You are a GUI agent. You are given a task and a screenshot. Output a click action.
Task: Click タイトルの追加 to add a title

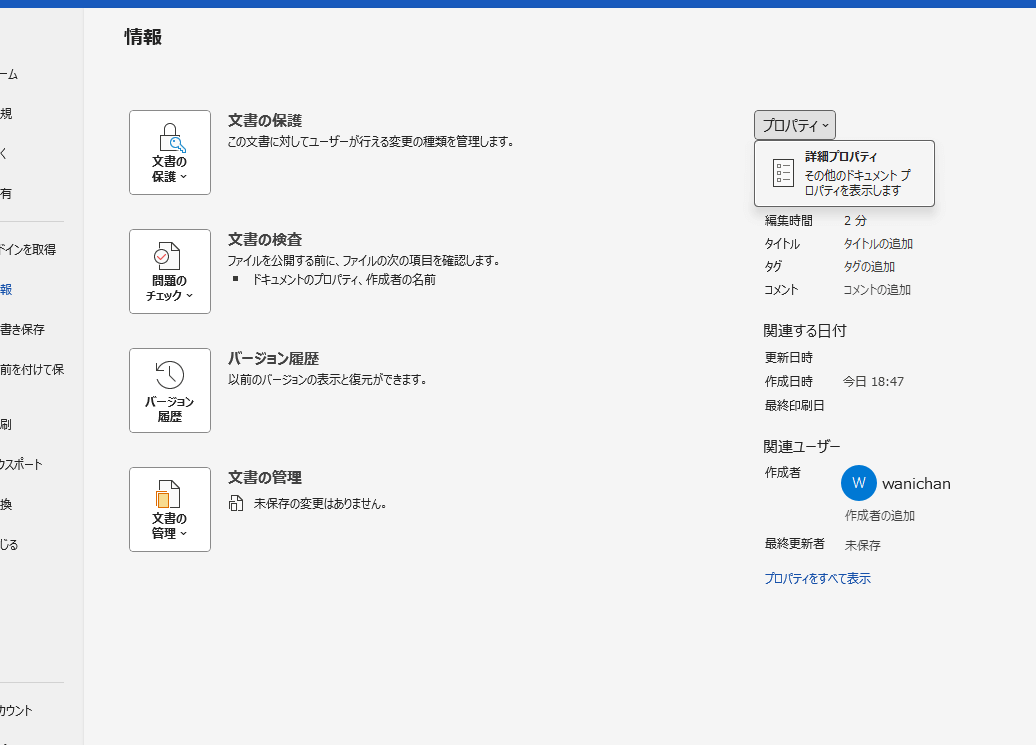click(x=878, y=244)
